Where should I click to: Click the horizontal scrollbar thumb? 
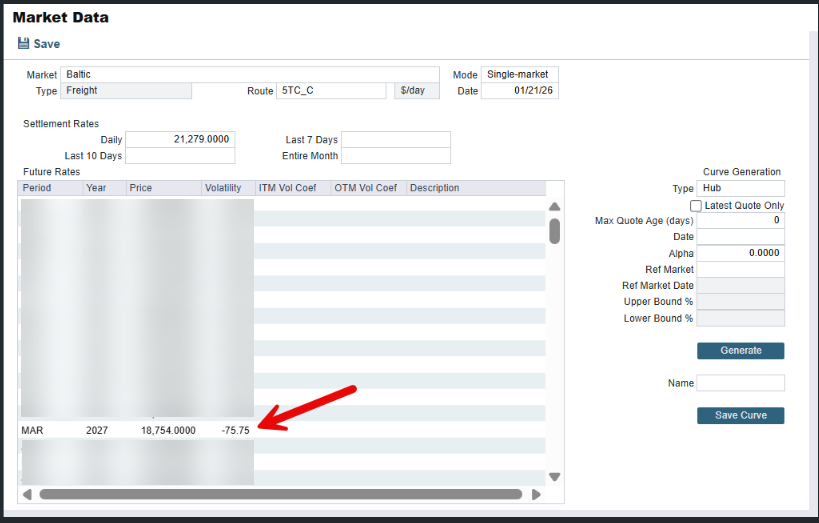(280, 494)
